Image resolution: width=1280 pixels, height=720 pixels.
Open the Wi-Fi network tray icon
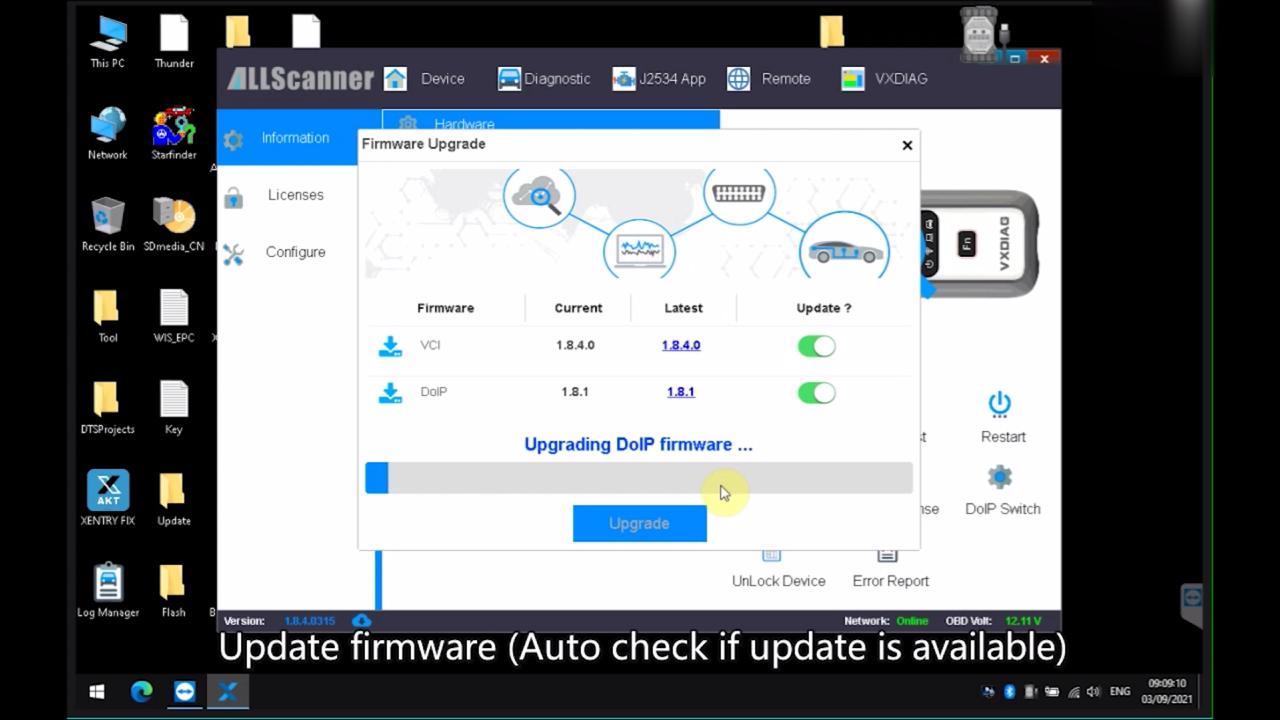(1074, 691)
